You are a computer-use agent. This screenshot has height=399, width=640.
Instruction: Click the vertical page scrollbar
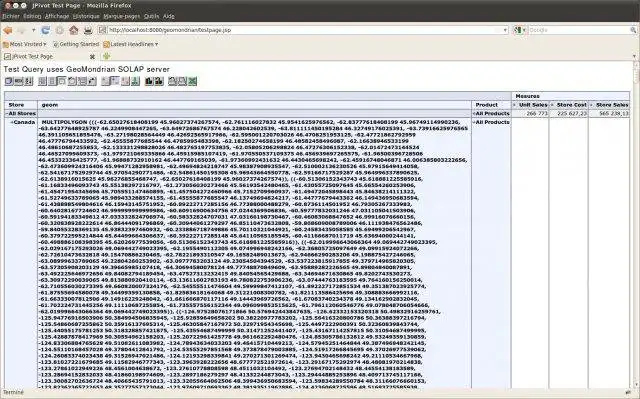tap(636, 224)
